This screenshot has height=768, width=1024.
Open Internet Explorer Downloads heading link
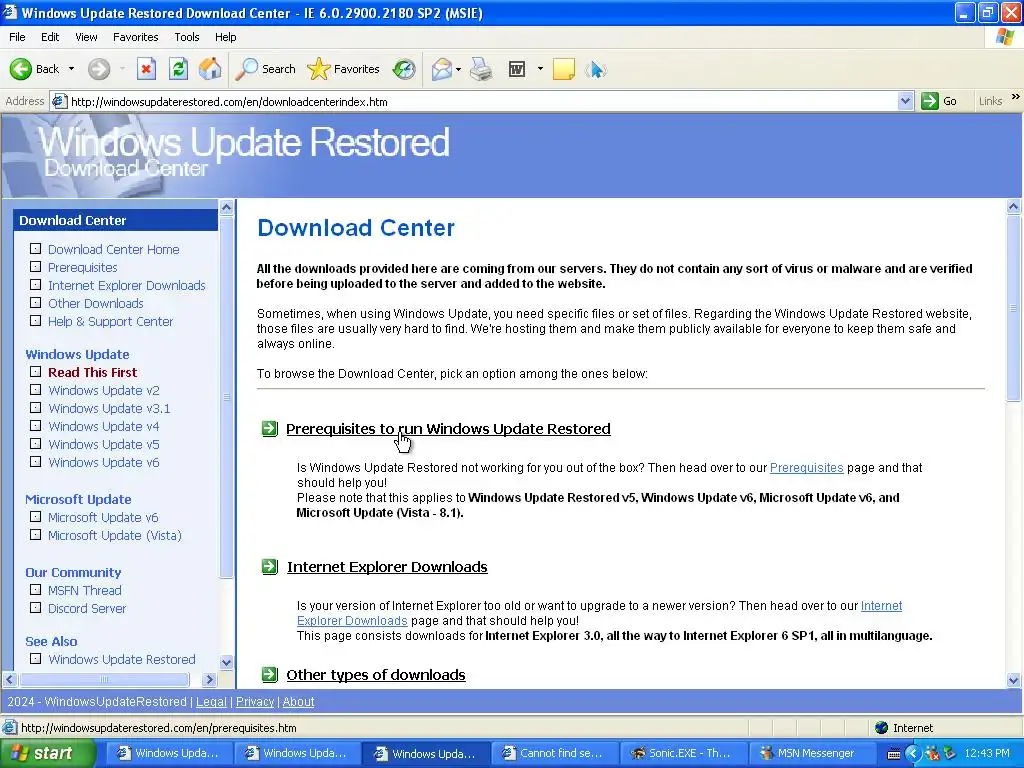point(387,566)
